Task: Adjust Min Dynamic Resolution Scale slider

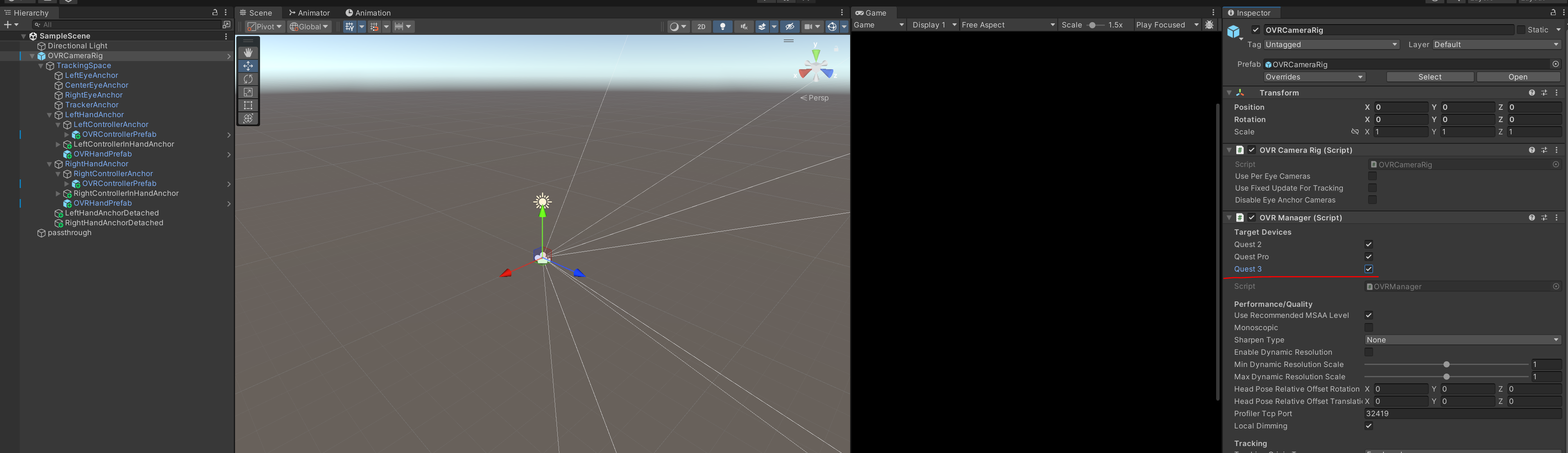Action: [x=1446, y=365]
